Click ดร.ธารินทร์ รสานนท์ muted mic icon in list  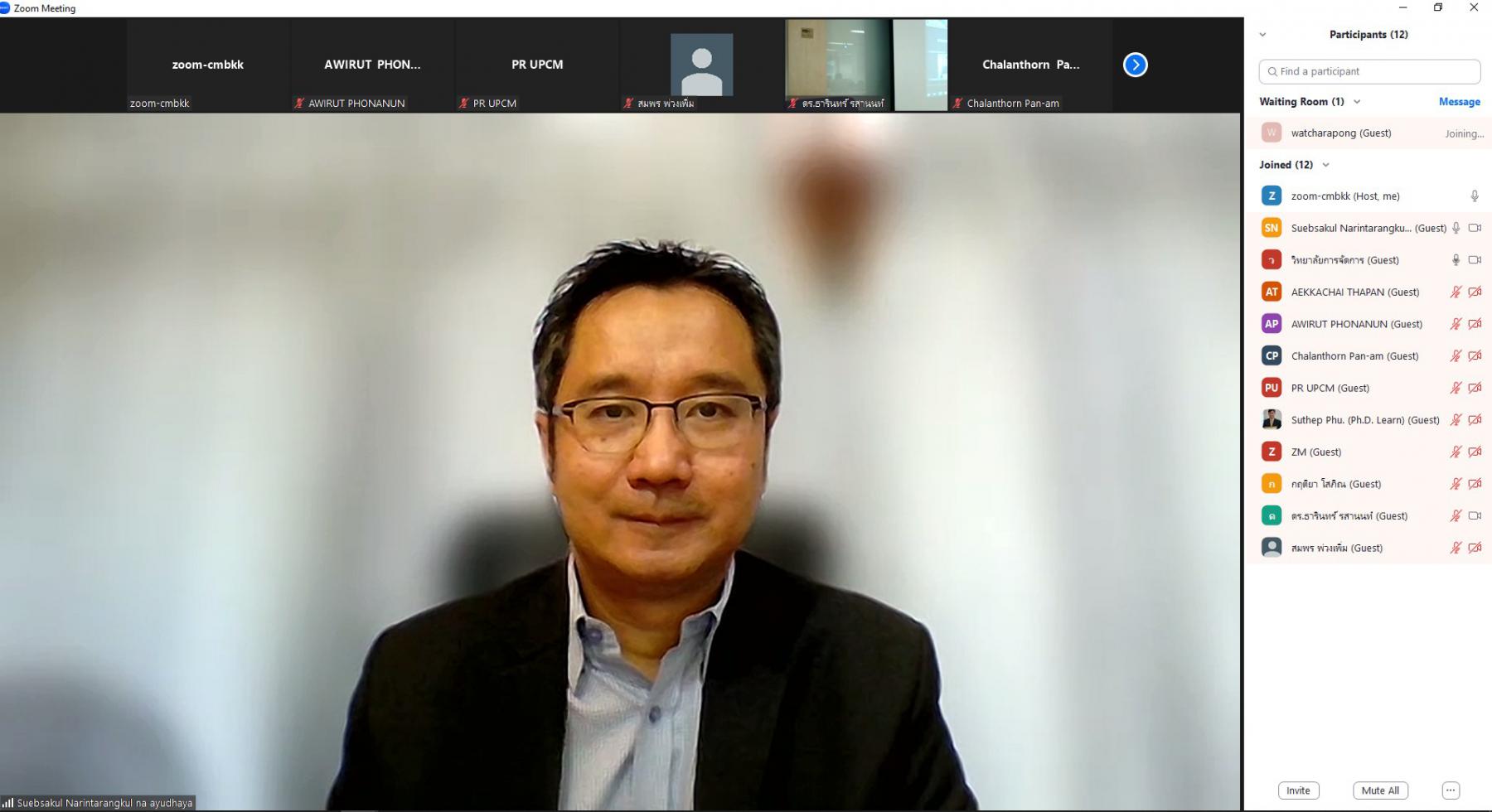click(1456, 516)
